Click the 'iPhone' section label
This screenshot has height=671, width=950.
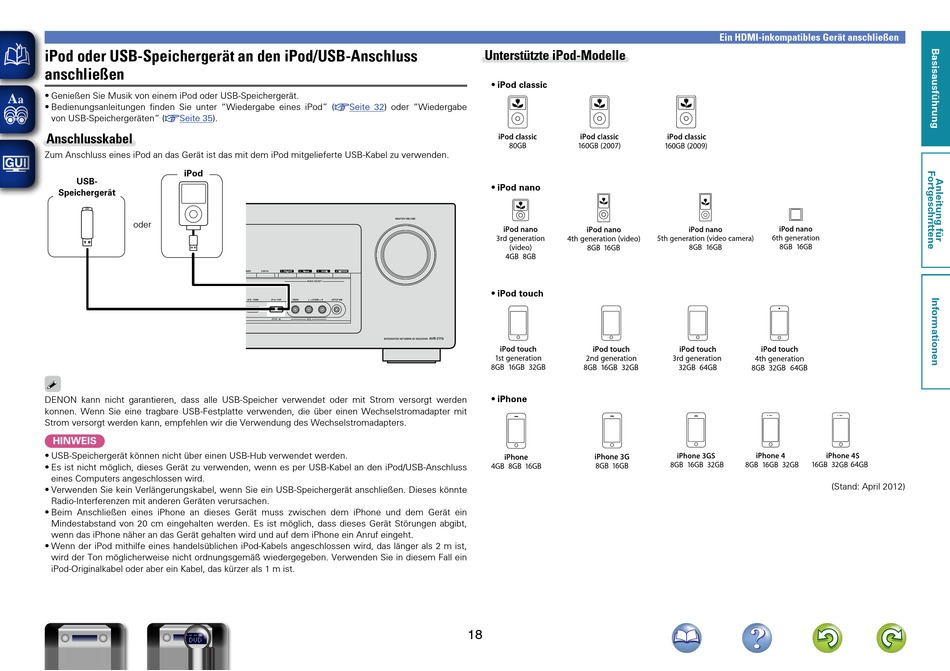click(512, 399)
